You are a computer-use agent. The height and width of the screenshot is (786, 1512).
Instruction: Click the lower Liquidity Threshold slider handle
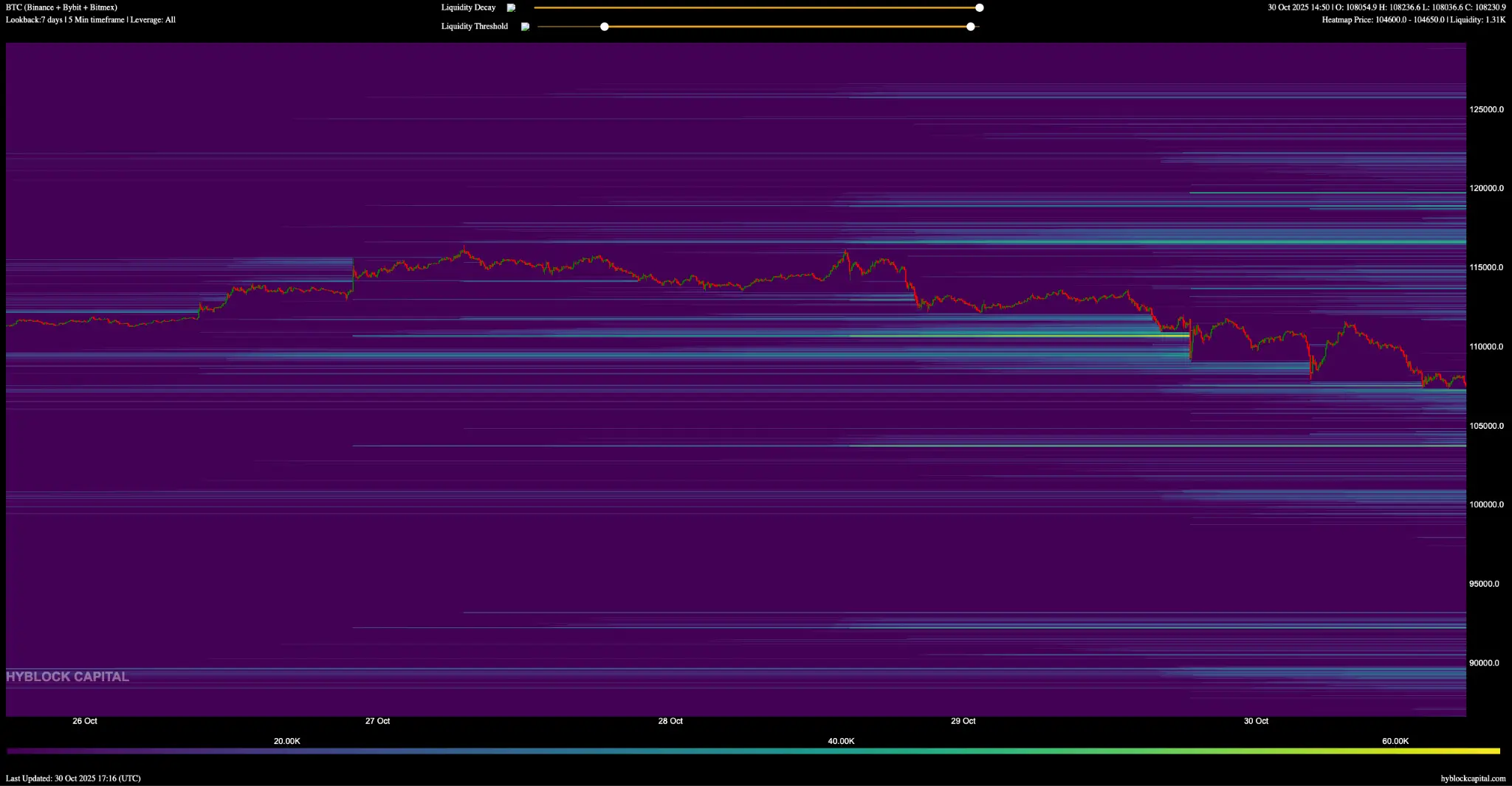tap(605, 27)
